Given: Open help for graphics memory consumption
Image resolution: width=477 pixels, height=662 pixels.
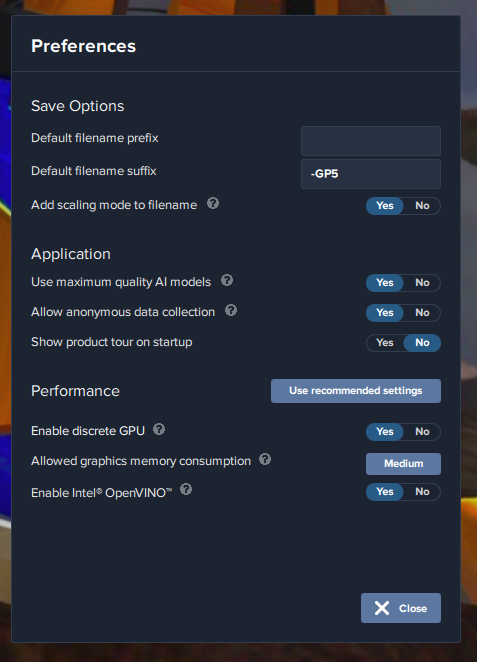Looking at the screenshot, I should (265, 459).
